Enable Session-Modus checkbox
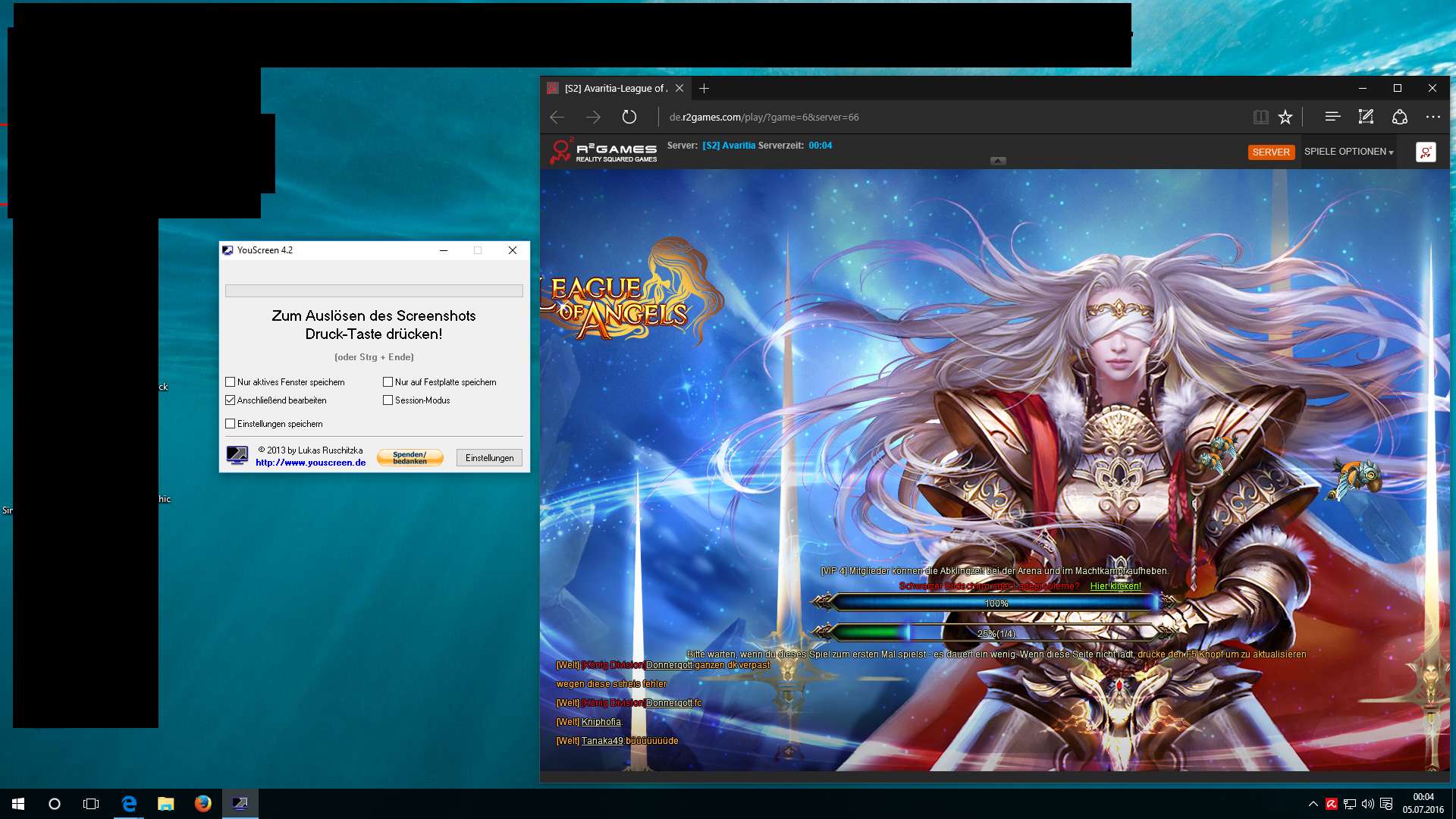 (x=388, y=400)
